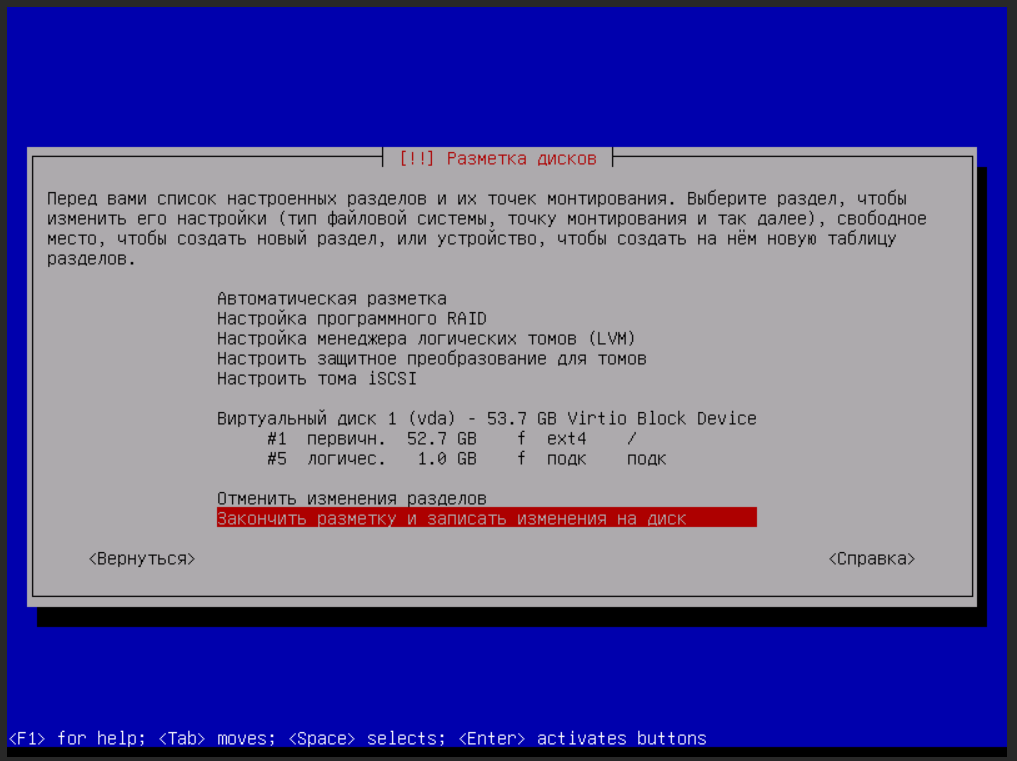The image size is (1017, 761).
Task: Click the [!!] priority marker in title
Action: 416,159
